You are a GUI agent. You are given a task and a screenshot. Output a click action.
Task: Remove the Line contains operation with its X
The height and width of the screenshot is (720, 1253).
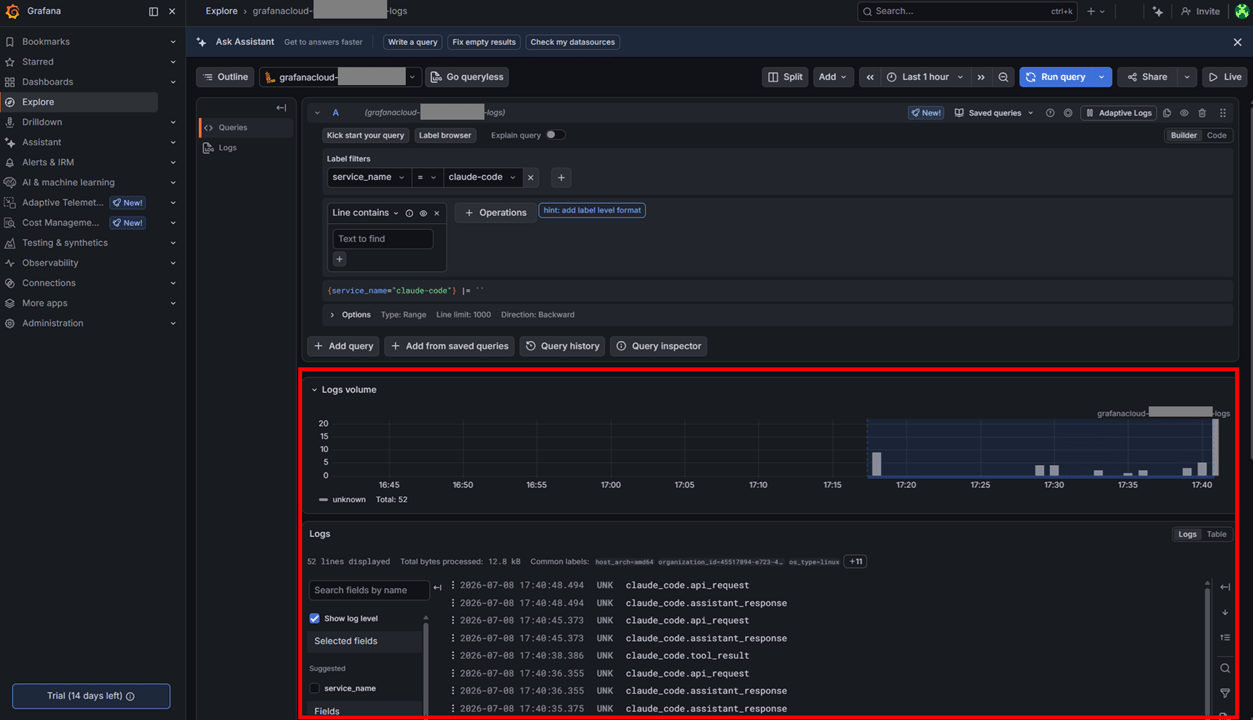(437, 213)
